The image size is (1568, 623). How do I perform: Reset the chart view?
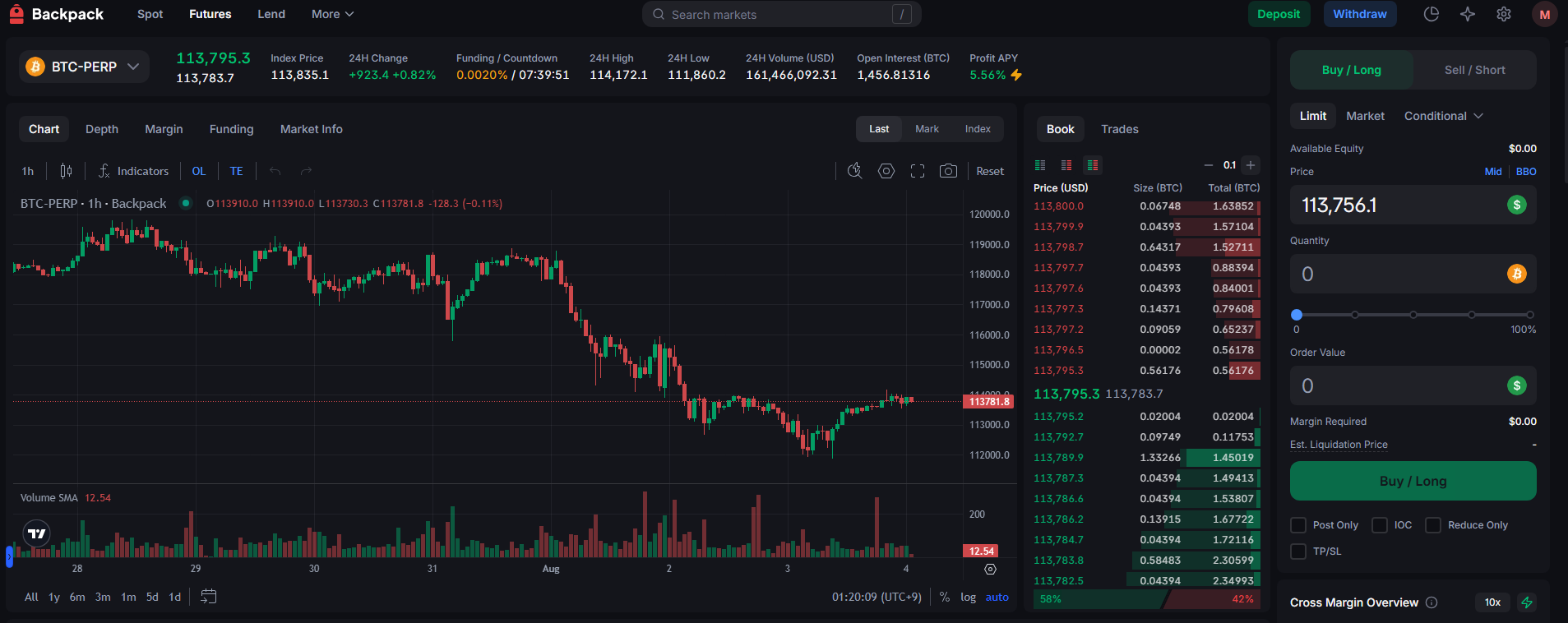point(990,171)
